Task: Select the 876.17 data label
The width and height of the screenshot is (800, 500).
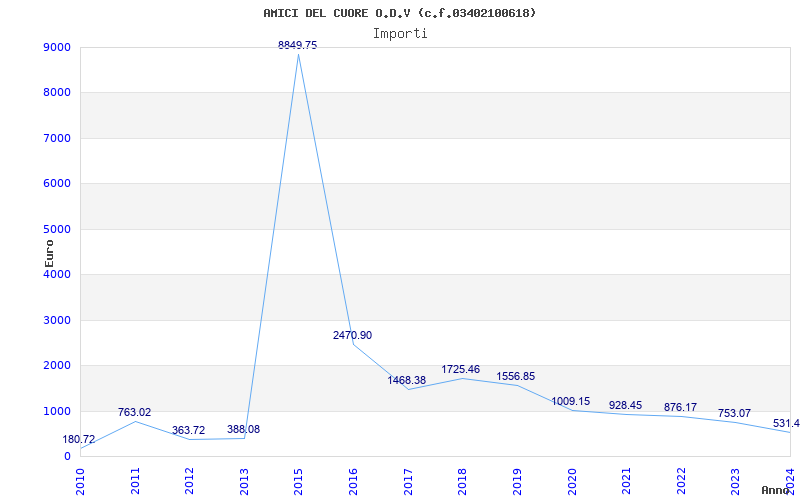Action: (x=680, y=408)
